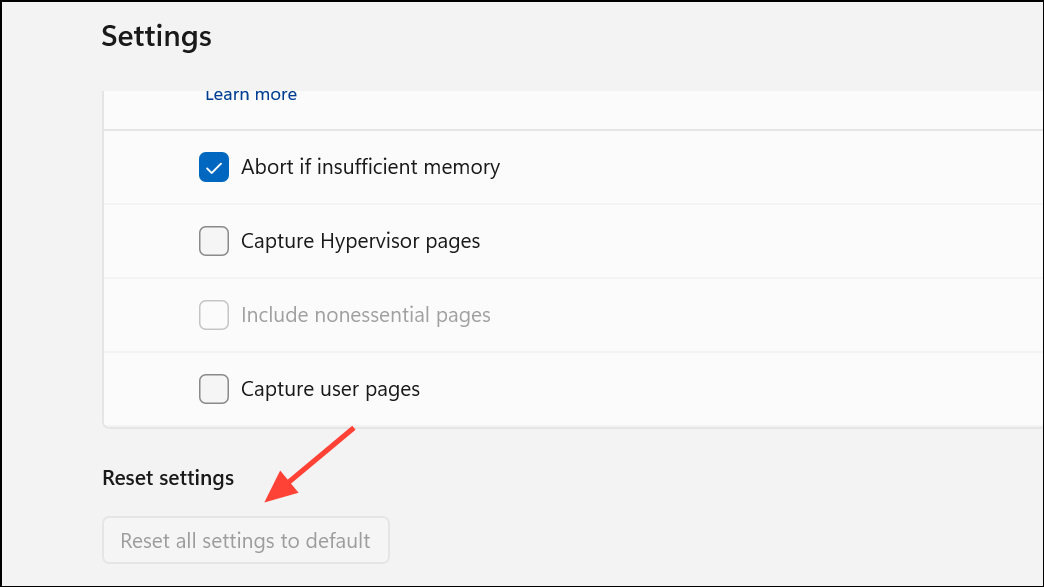Click the Include nonessential pages label text

[x=366, y=315]
